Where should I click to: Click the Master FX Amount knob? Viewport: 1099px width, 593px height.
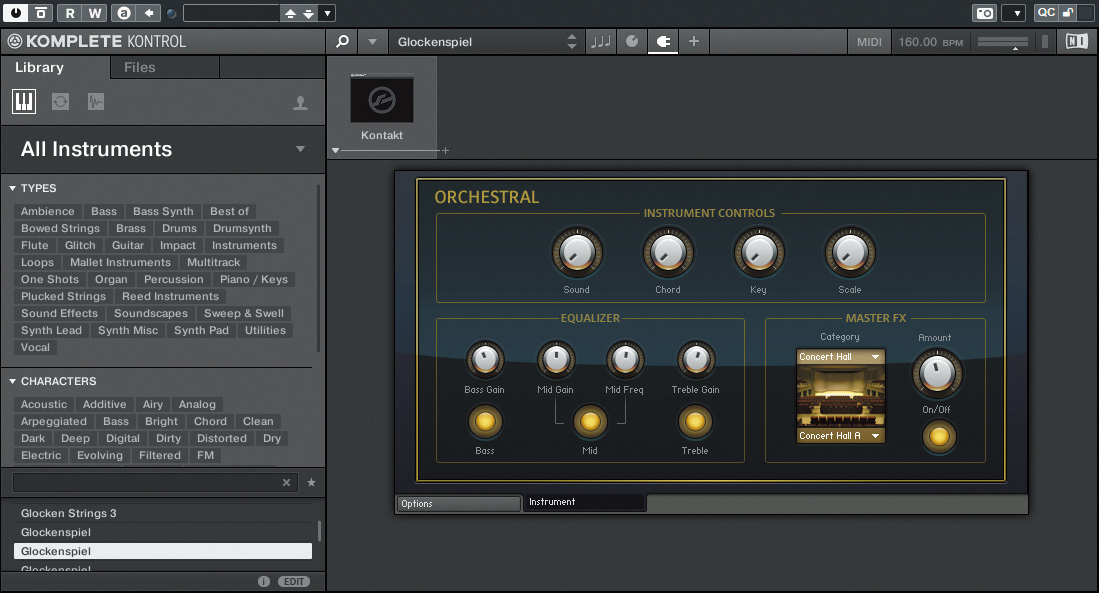[x=937, y=374]
